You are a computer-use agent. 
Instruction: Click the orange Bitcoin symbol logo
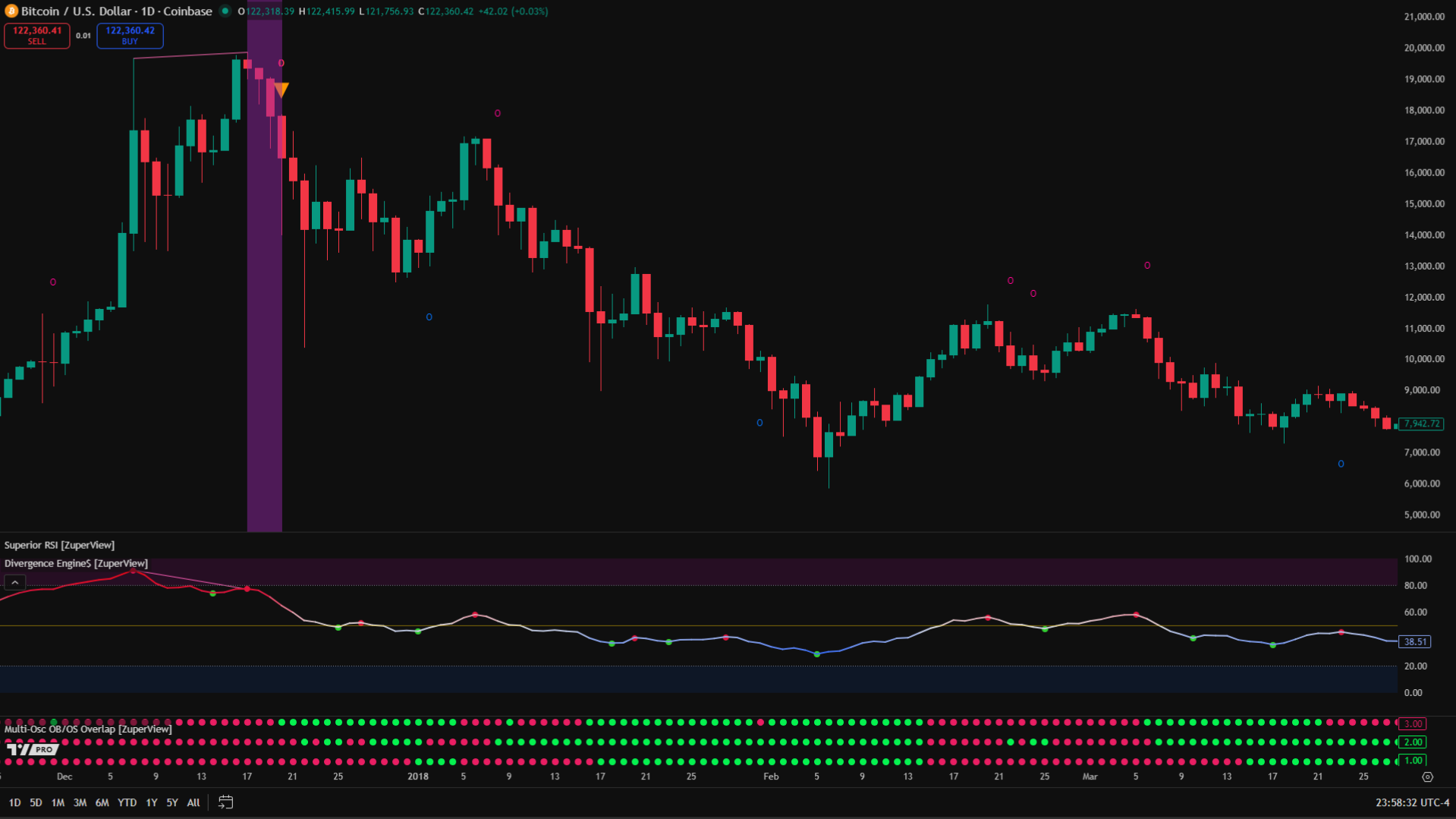(11, 11)
